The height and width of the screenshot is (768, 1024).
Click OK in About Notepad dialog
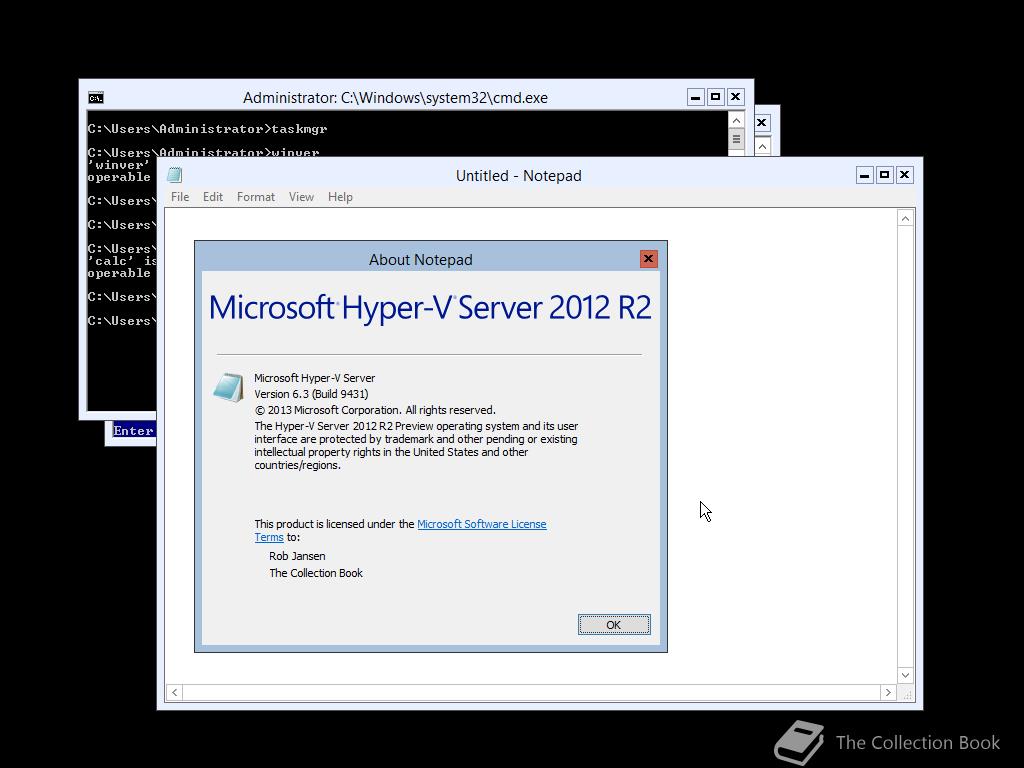point(614,624)
